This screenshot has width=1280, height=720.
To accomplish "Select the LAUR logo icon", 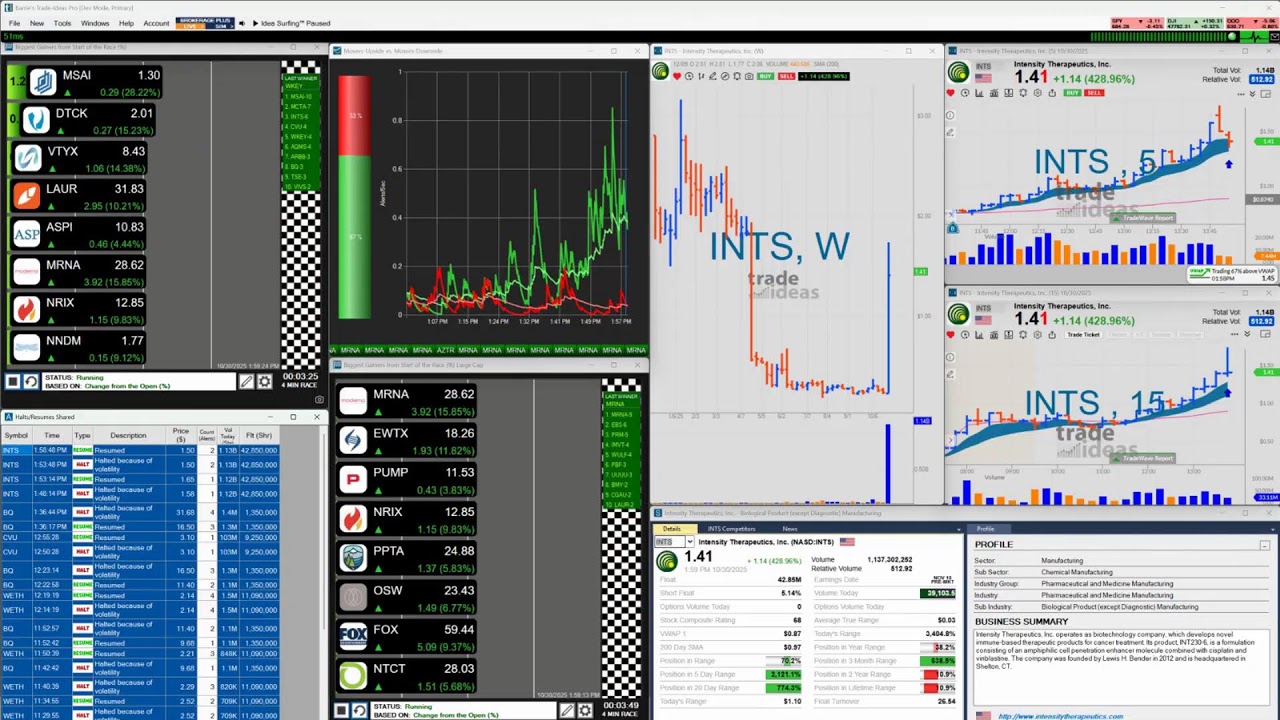I will pyautogui.click(x=28, y=196).
